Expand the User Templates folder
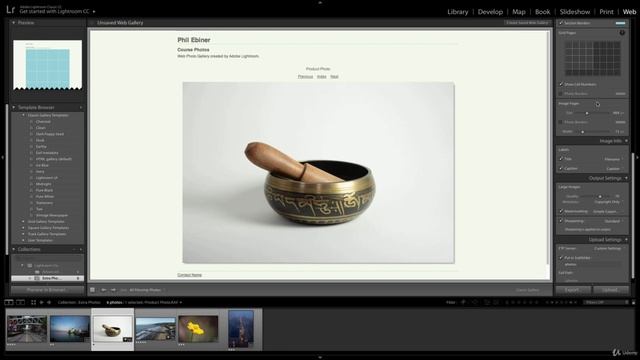This screenshot has height=360, width=640. [x=23, y=240]
